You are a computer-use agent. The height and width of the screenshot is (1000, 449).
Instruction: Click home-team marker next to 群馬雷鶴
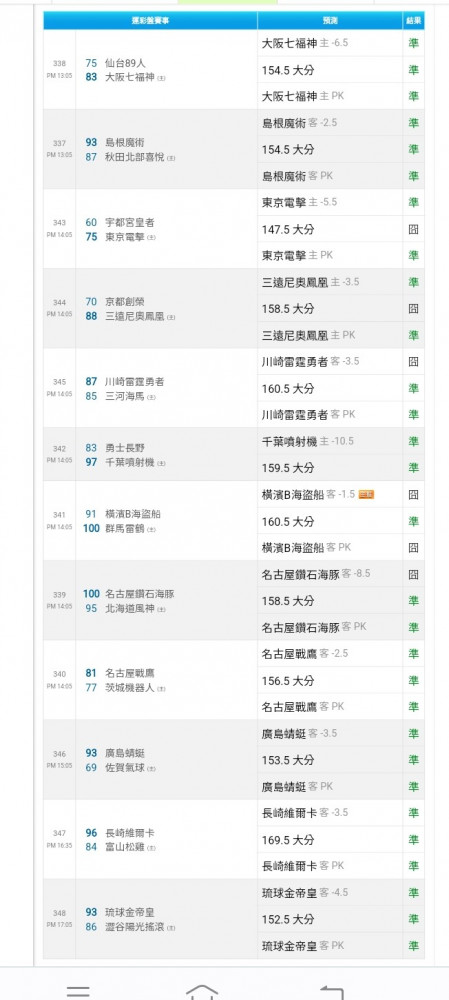pyautogui.click(x=151, y=529)
